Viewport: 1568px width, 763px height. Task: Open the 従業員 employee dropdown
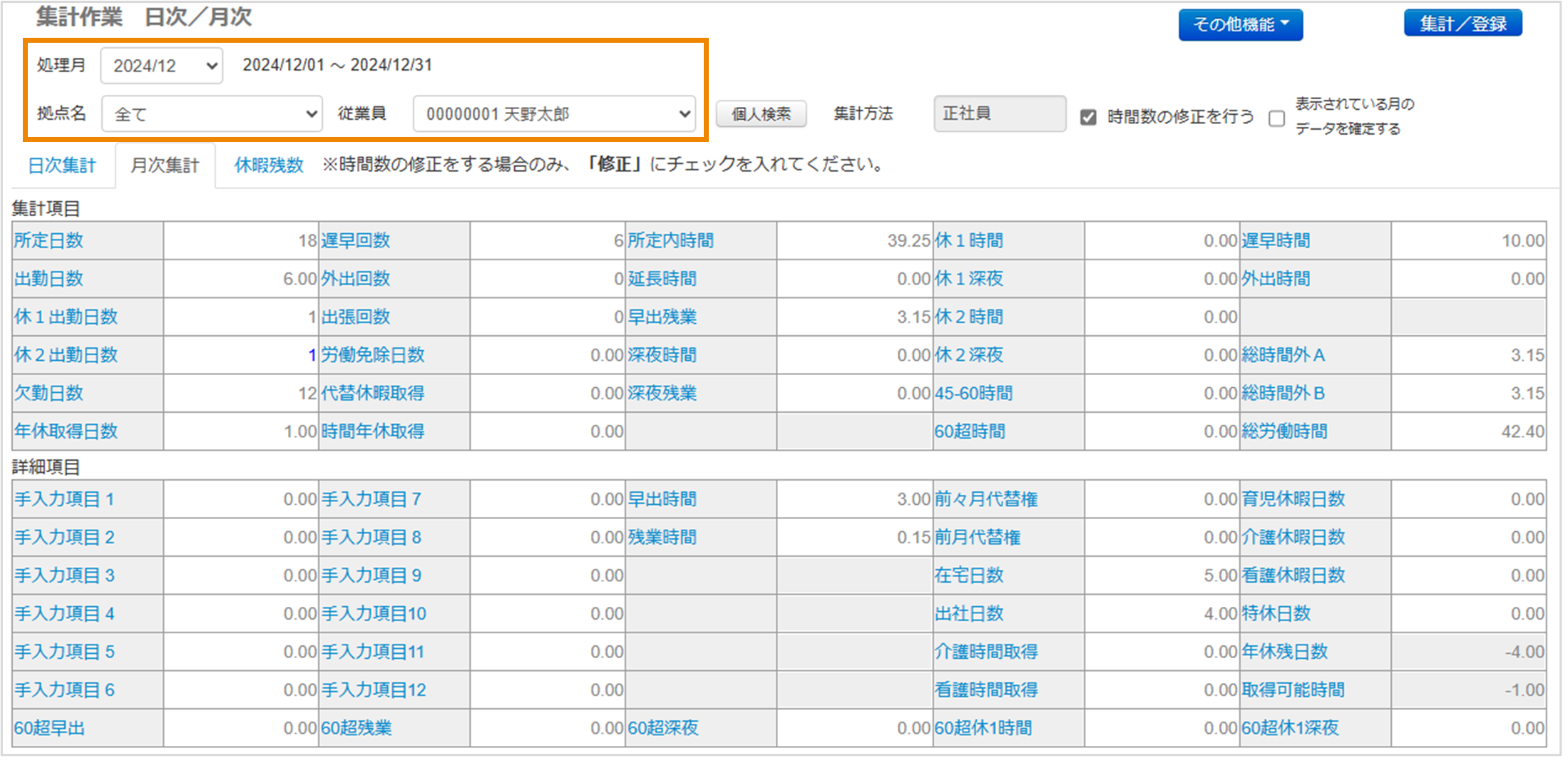(554, 114)
